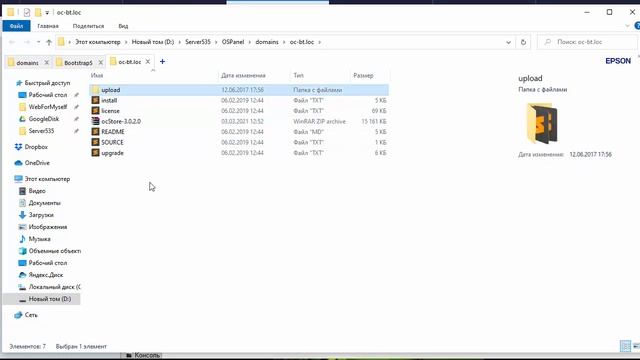Close the domains tab
Viewport: 640px width, 360px height.
47,62
